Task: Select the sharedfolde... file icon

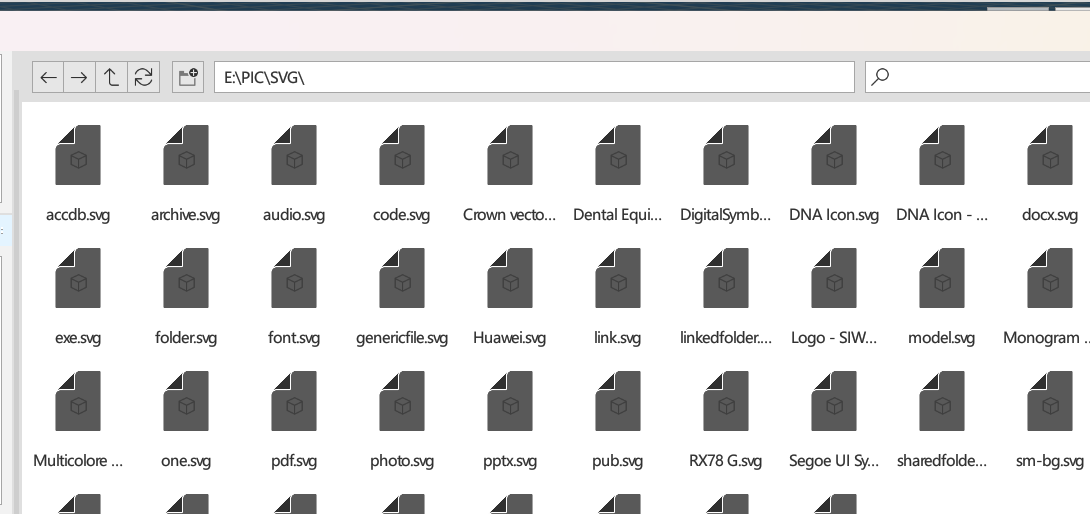Action: pyautogui.click(x=942, y=401)
